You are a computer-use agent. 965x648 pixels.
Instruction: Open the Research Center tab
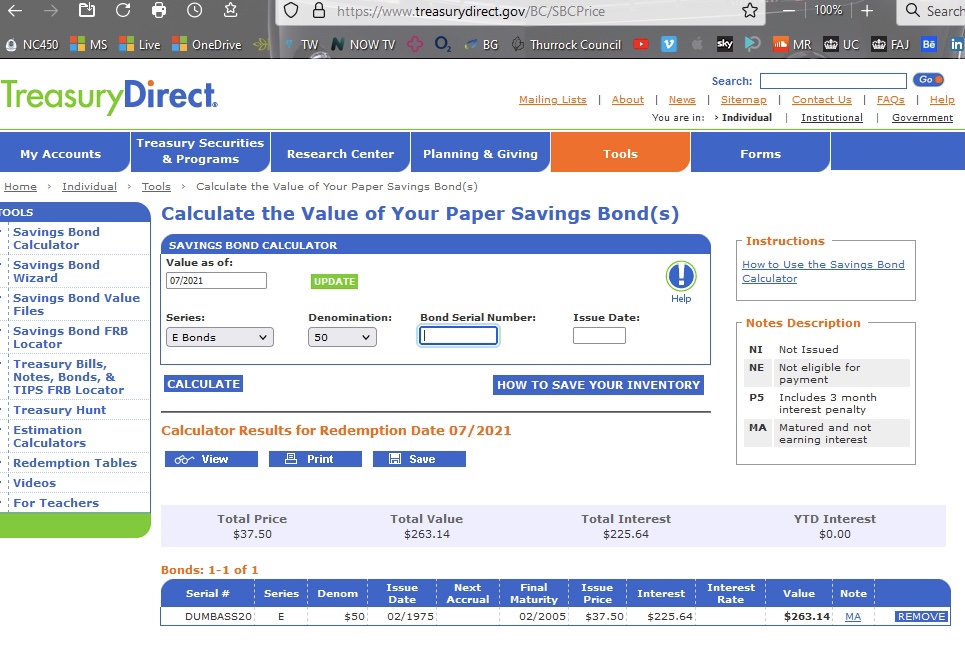point(340,154)
